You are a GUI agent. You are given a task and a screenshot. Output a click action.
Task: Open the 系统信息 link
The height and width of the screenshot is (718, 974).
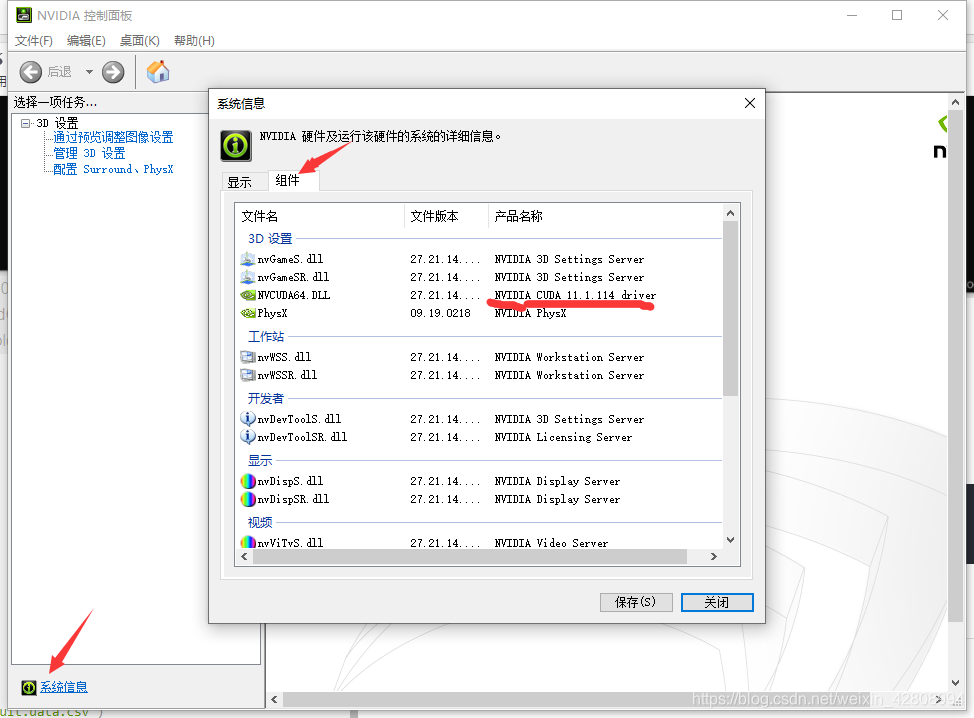[63, 687]
